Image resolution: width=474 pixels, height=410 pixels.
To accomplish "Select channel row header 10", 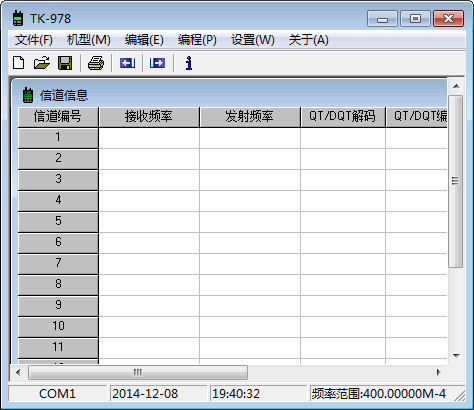I will tap(58, 327).
